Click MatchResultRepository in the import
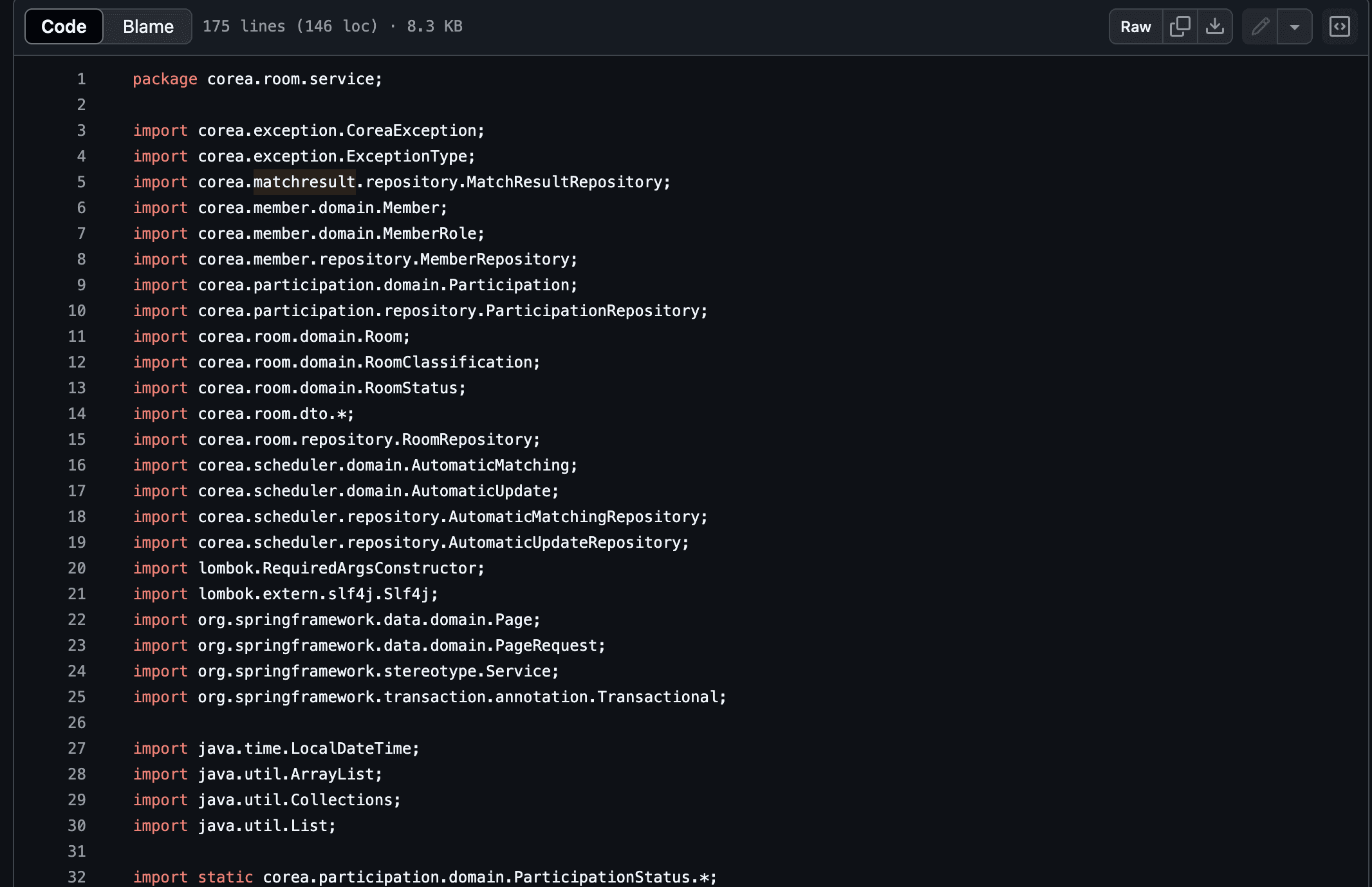Image resolution: width=1372 pixels, height=887 pixels. click(564, 182)
